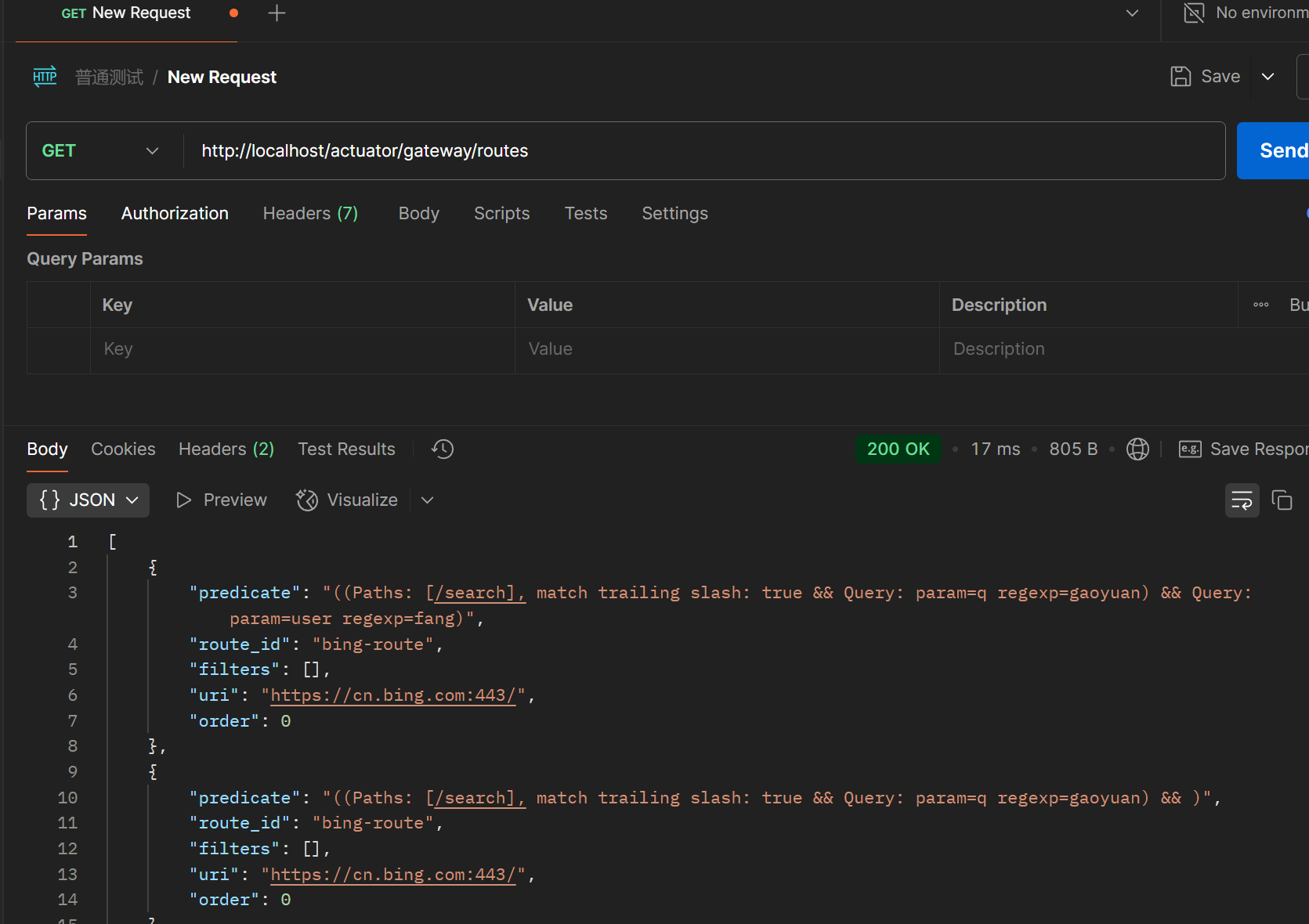Open response history clock icon
Screen dimensions: 1309x924
pyautogui.click(x=443, y=449)
